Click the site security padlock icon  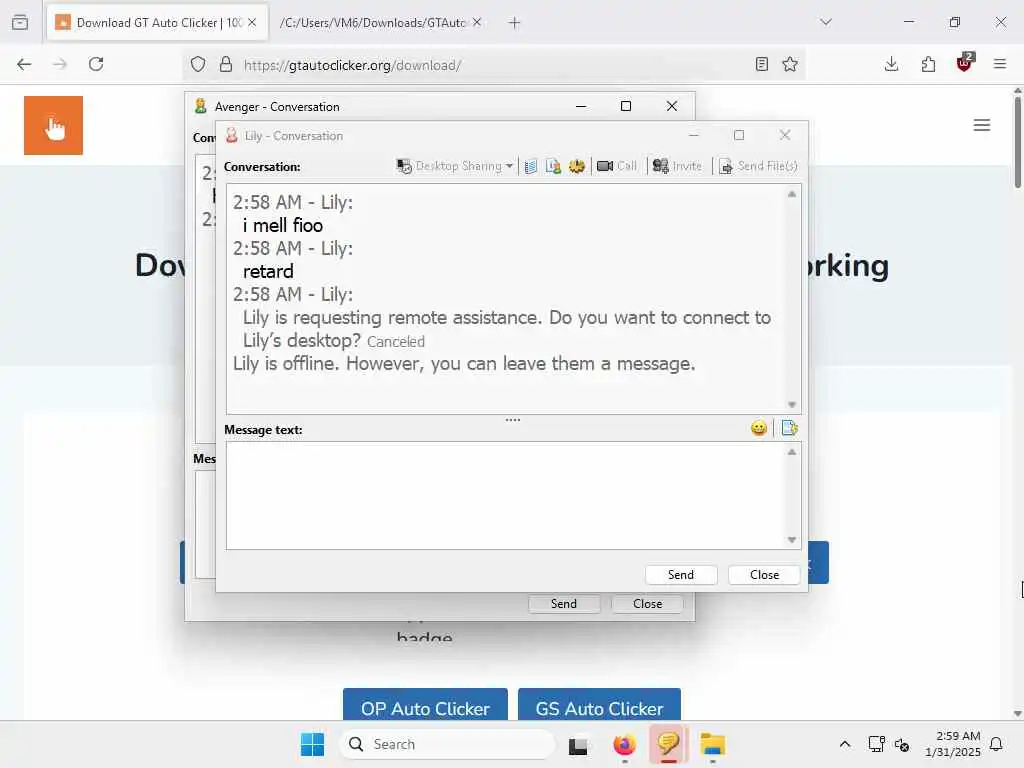[x=225, y=64]
